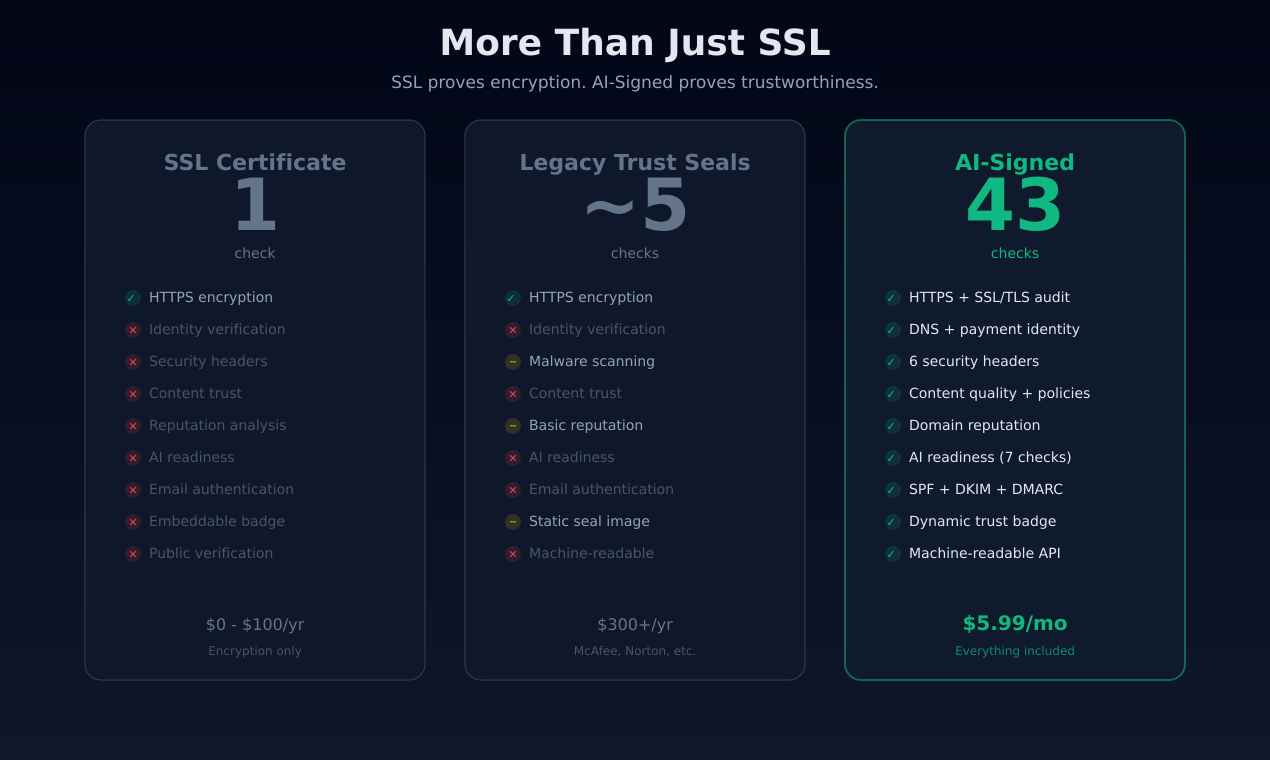Viewport: 1270px width, 760px height.
Task: Click the check icon beside 6 security headers
Action: 893,362
